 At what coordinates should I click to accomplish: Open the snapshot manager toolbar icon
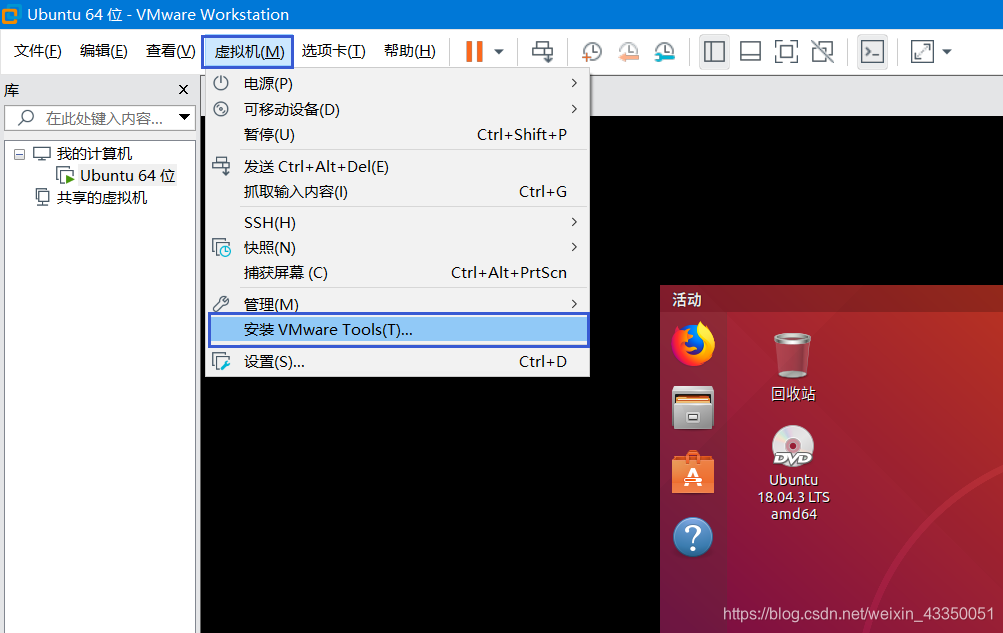click(x=665, y=52)
